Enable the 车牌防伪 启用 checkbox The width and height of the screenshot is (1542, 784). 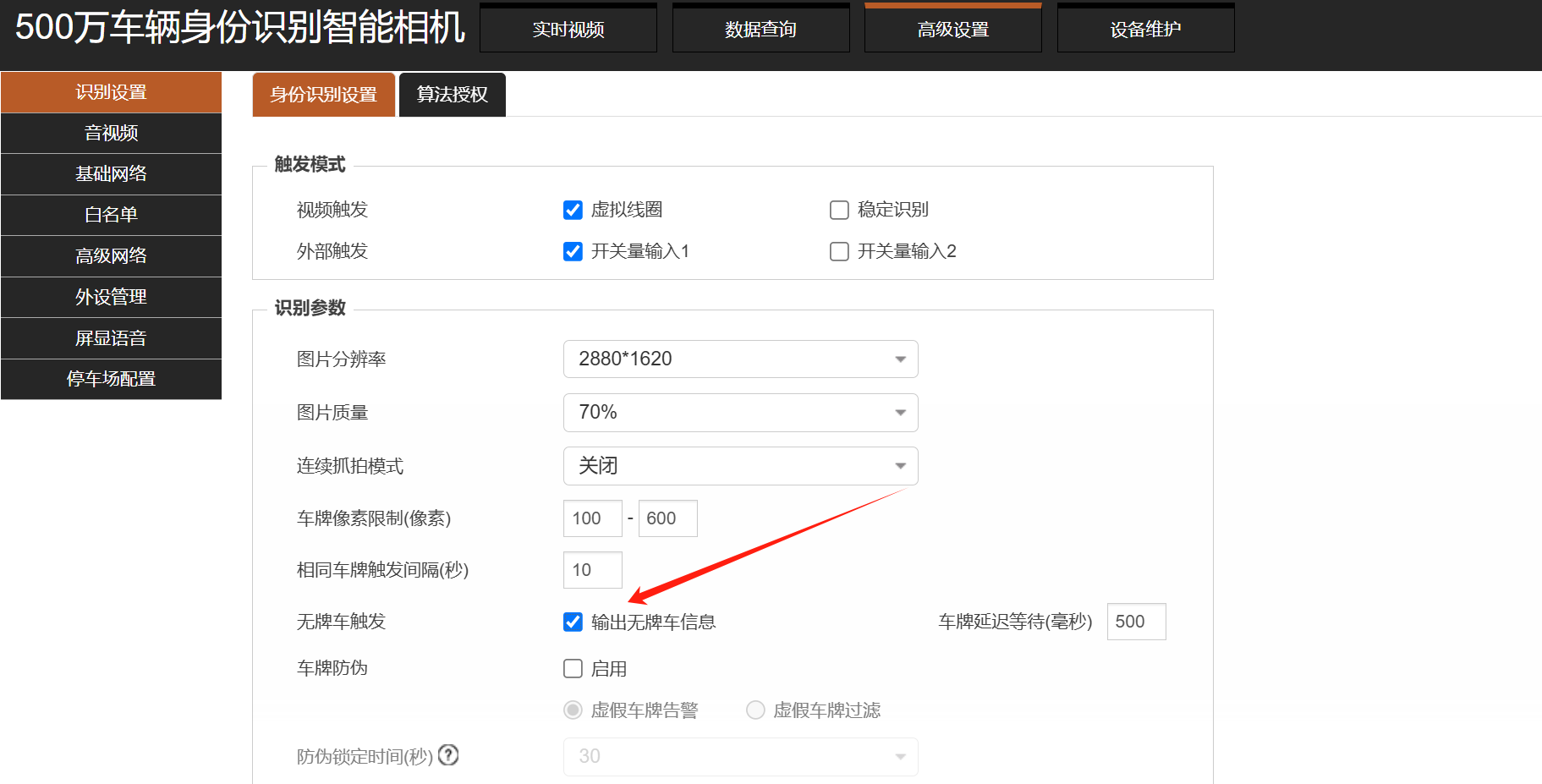coord(573,669)
